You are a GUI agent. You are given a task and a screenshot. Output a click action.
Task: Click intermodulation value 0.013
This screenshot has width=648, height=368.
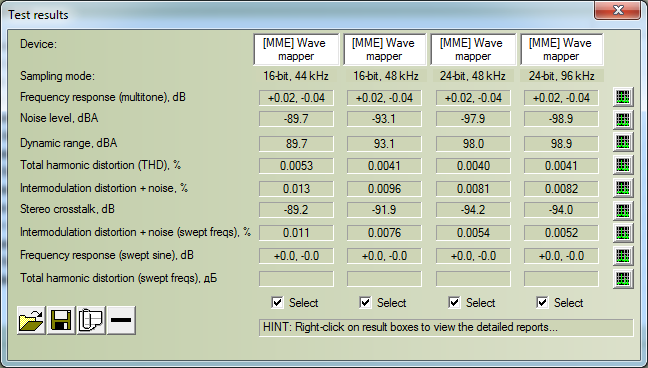click(296, 189)
